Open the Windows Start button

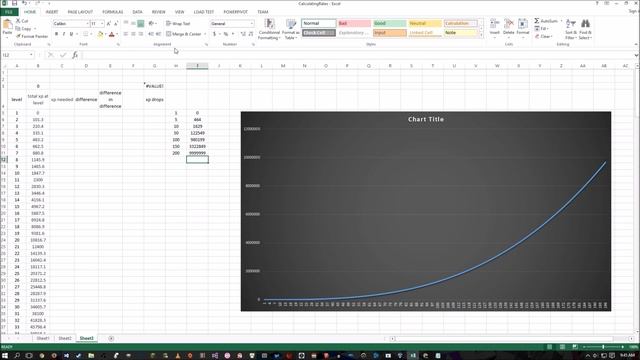[x=5, y=356]
